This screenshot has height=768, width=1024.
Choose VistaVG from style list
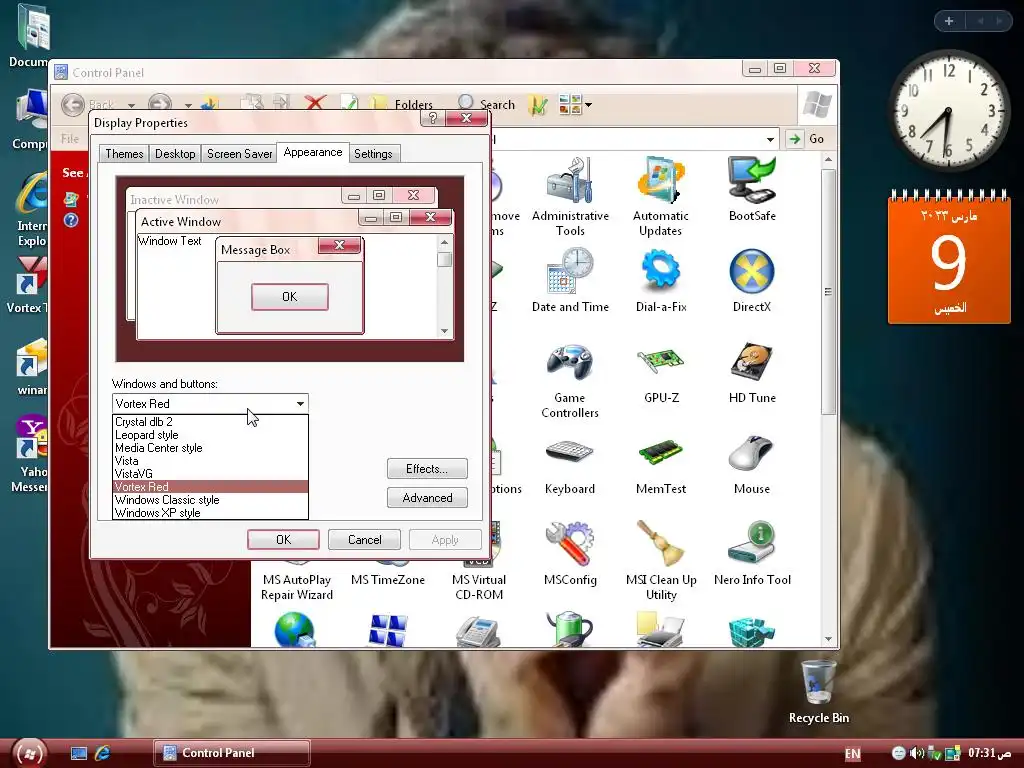[210, 474]
